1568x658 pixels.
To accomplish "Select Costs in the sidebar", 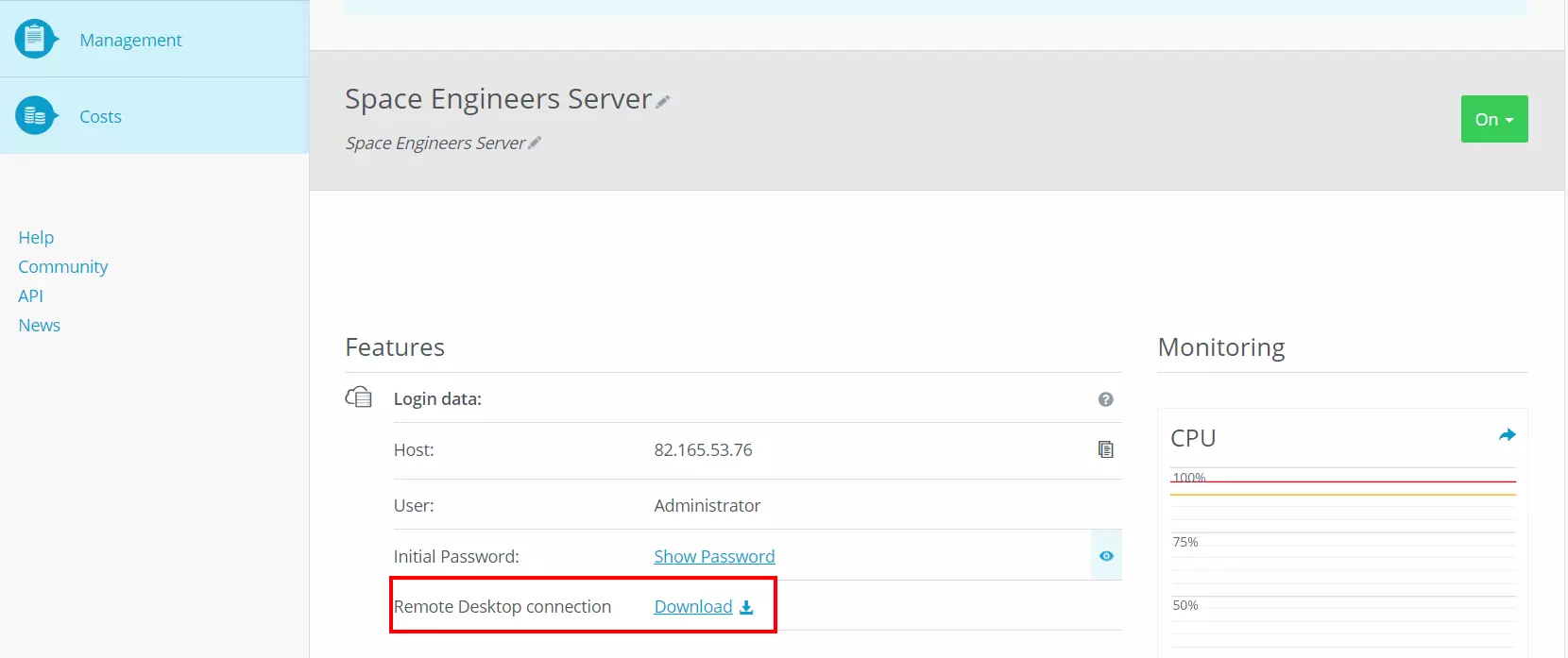I will tap(100, 116).
